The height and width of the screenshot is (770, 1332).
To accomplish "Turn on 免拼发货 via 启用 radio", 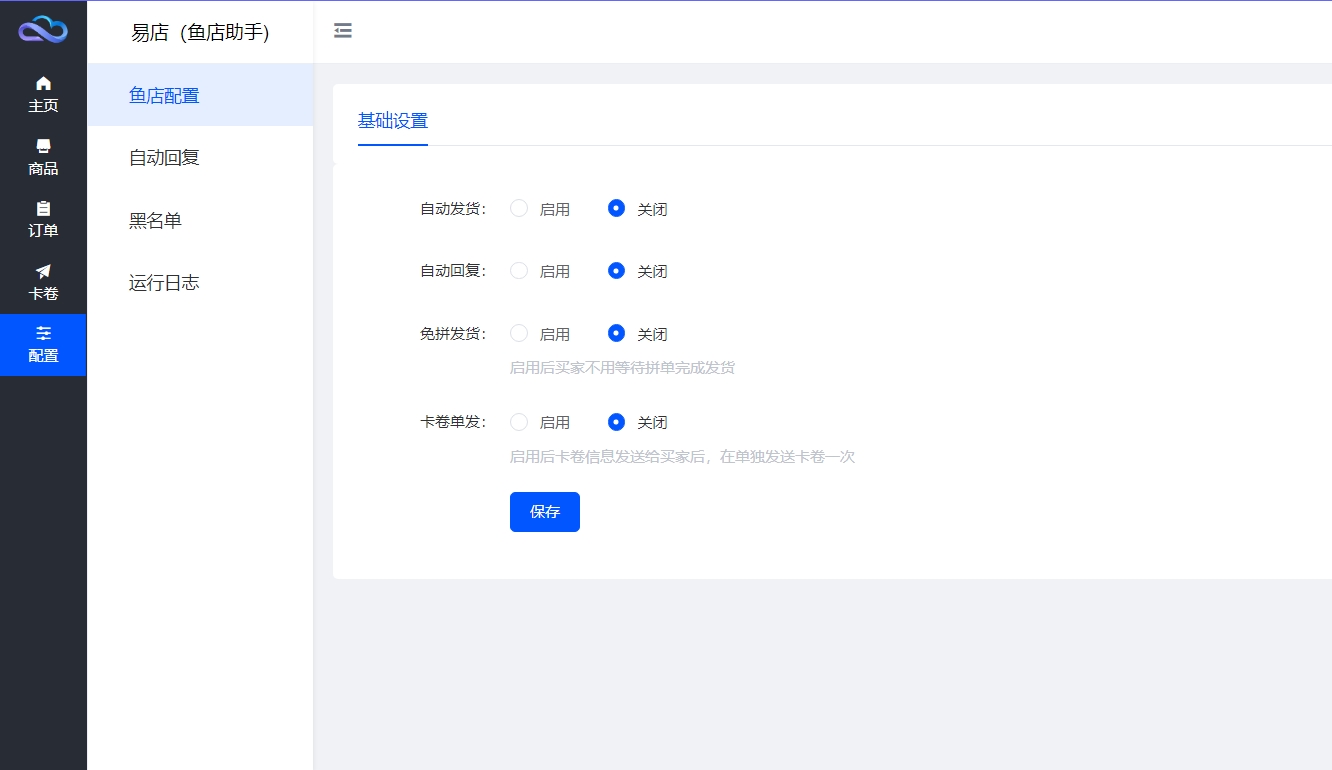I will coord(519,333).
